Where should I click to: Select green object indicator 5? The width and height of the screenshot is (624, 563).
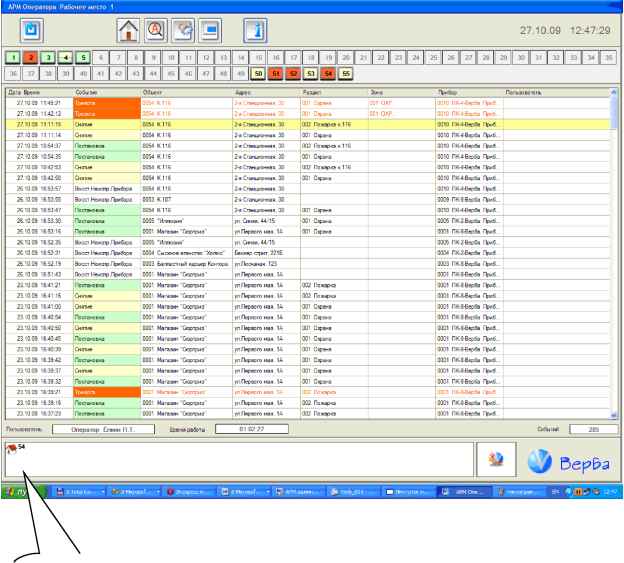click(83, 58)
